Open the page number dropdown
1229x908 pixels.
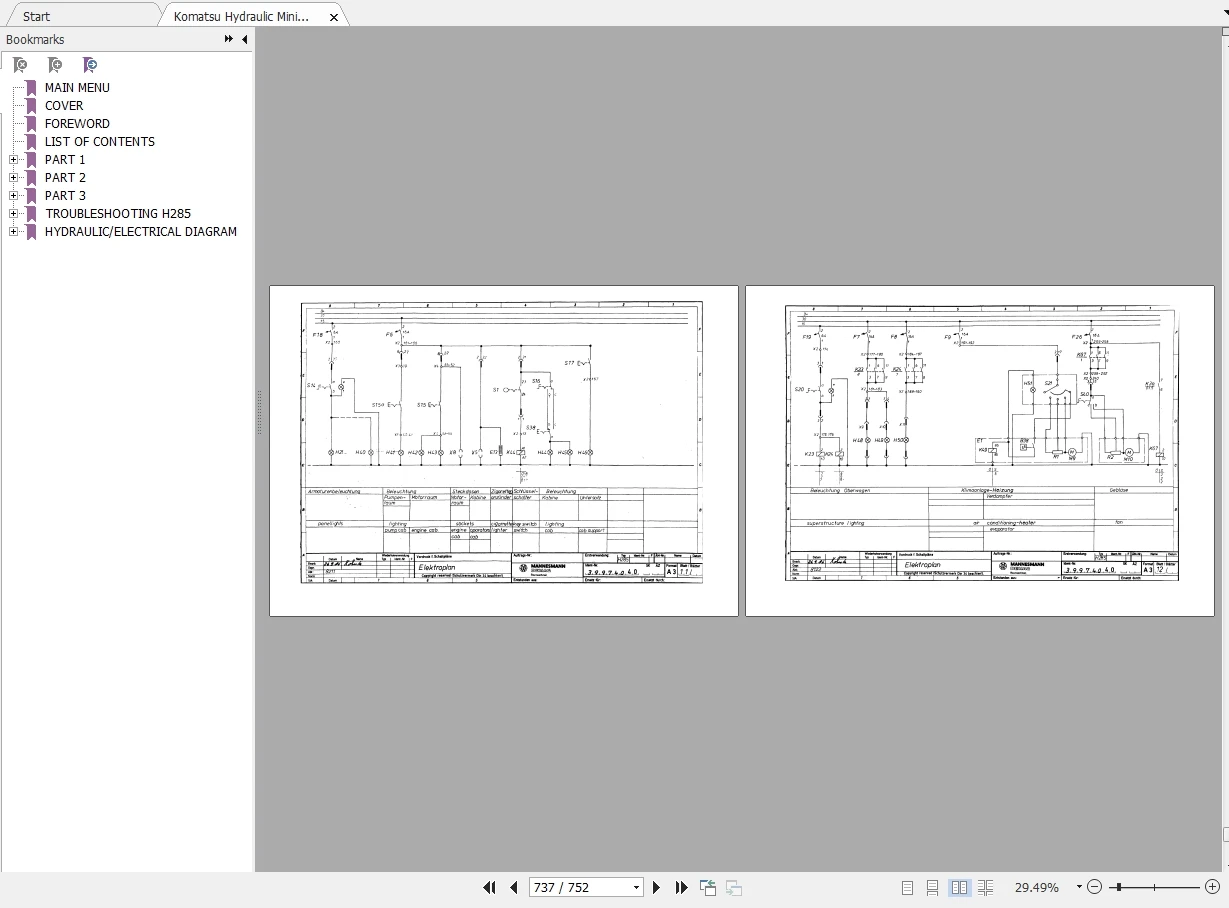pos(636,888)
